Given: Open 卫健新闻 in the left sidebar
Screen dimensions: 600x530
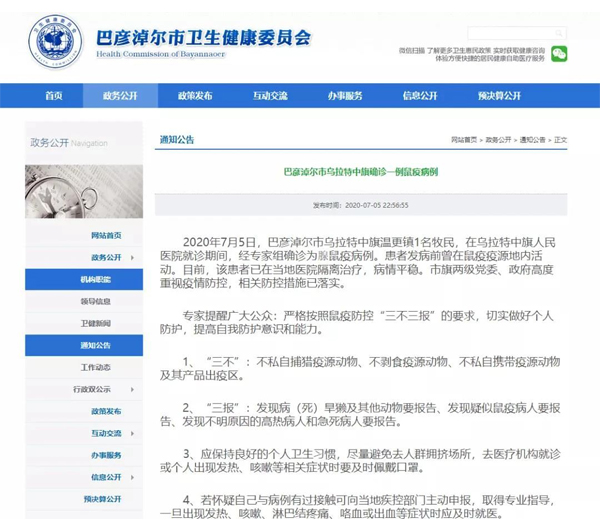Looking at the screenshot, I should [97, 323].
